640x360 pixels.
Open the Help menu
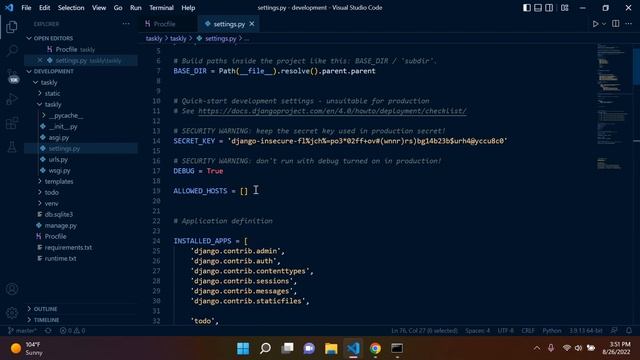tap(188, 8)
